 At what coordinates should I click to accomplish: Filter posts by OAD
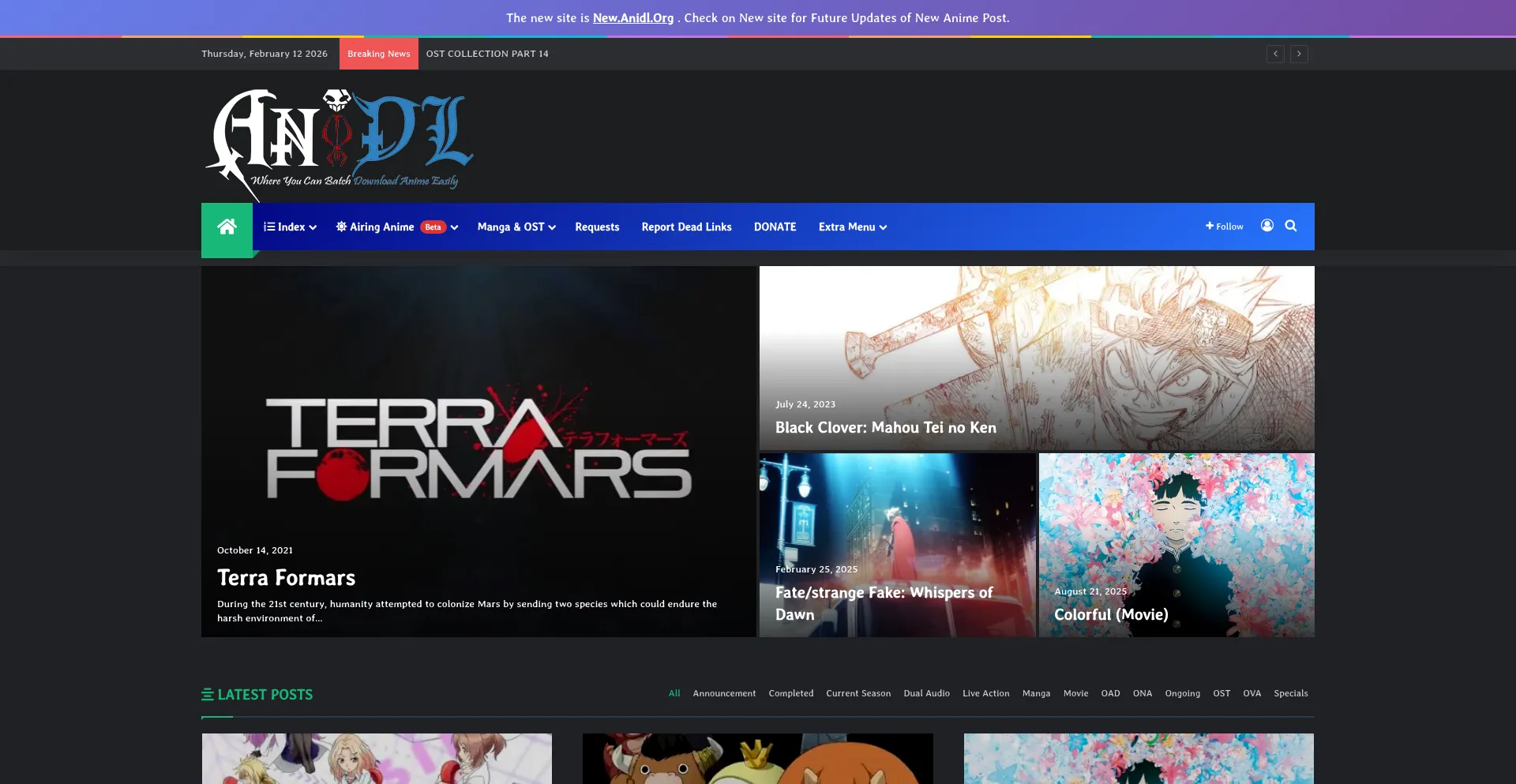pos(1110,693)
